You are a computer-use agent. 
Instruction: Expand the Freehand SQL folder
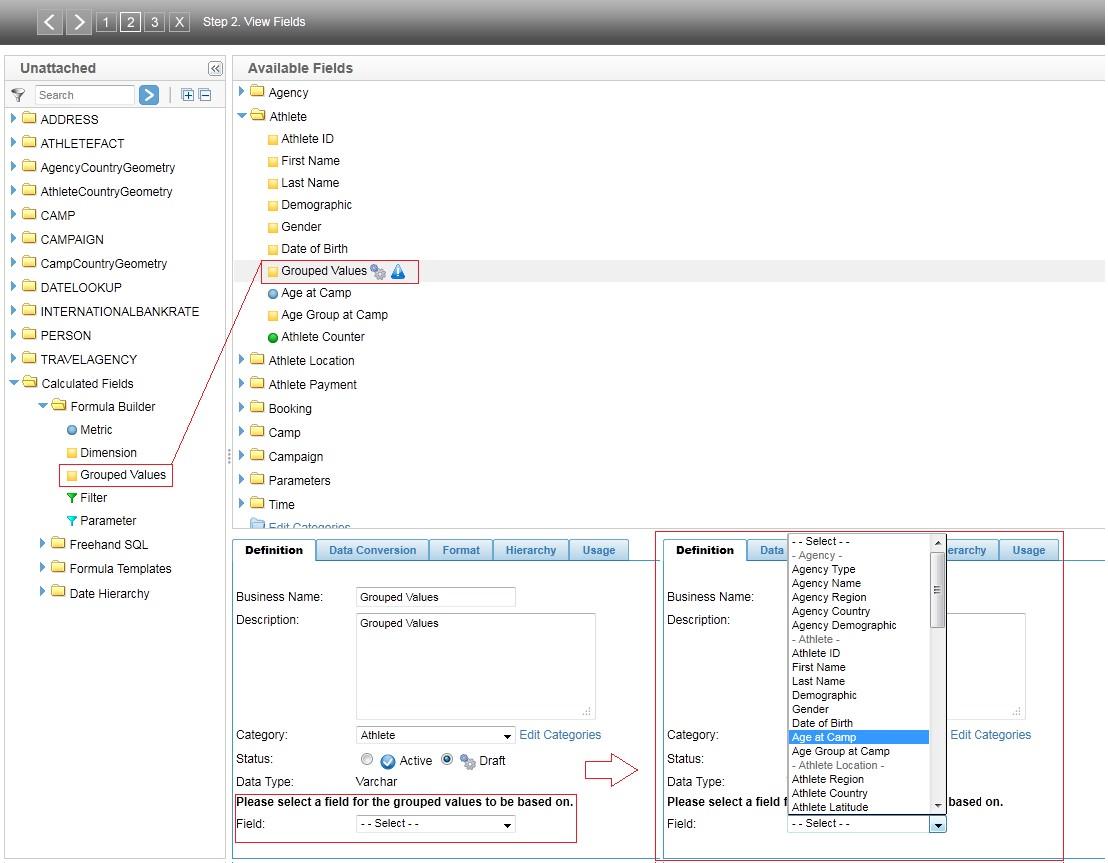point(42,544)
